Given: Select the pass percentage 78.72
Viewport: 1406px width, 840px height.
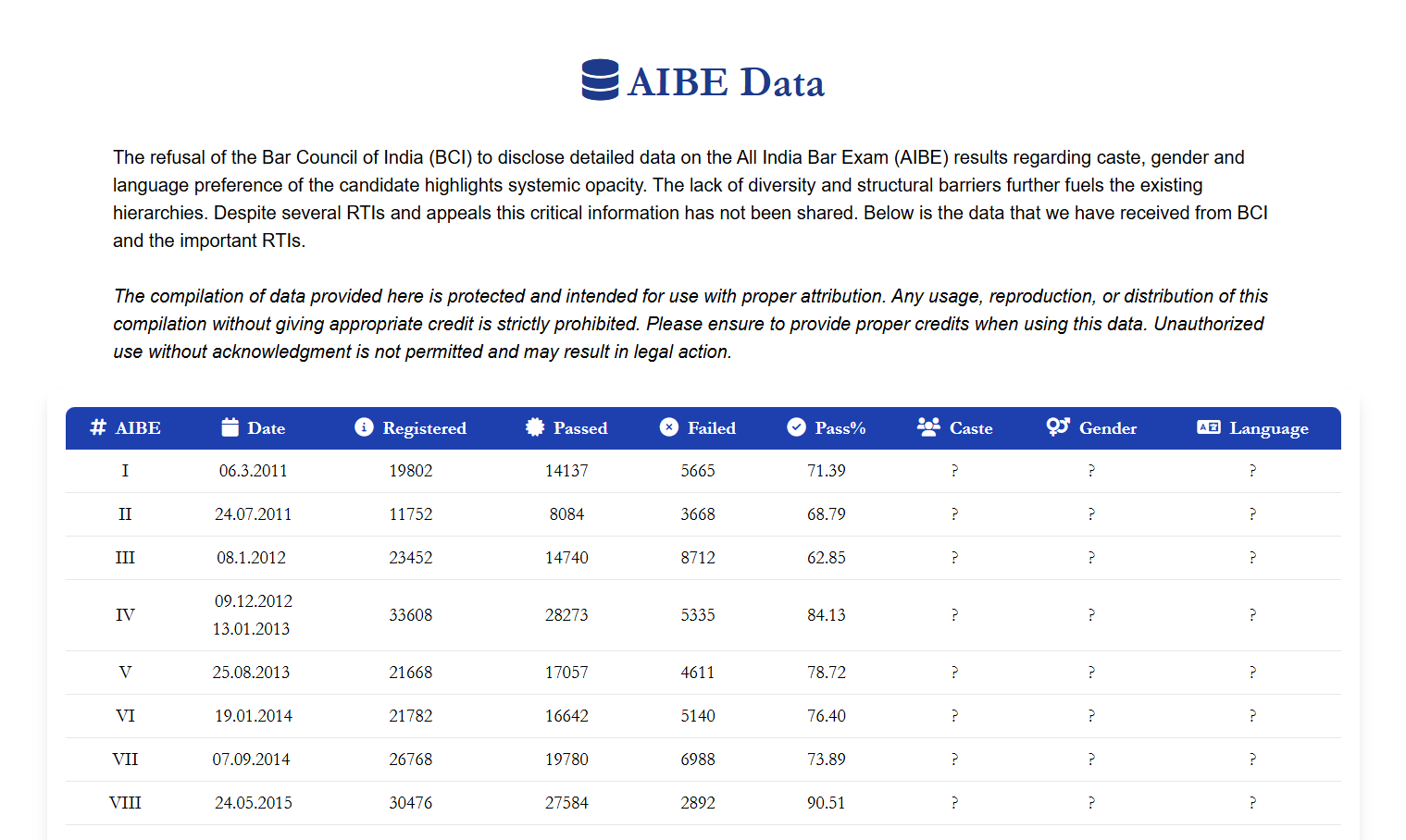Looking at the screenshot, I should 827,673.
